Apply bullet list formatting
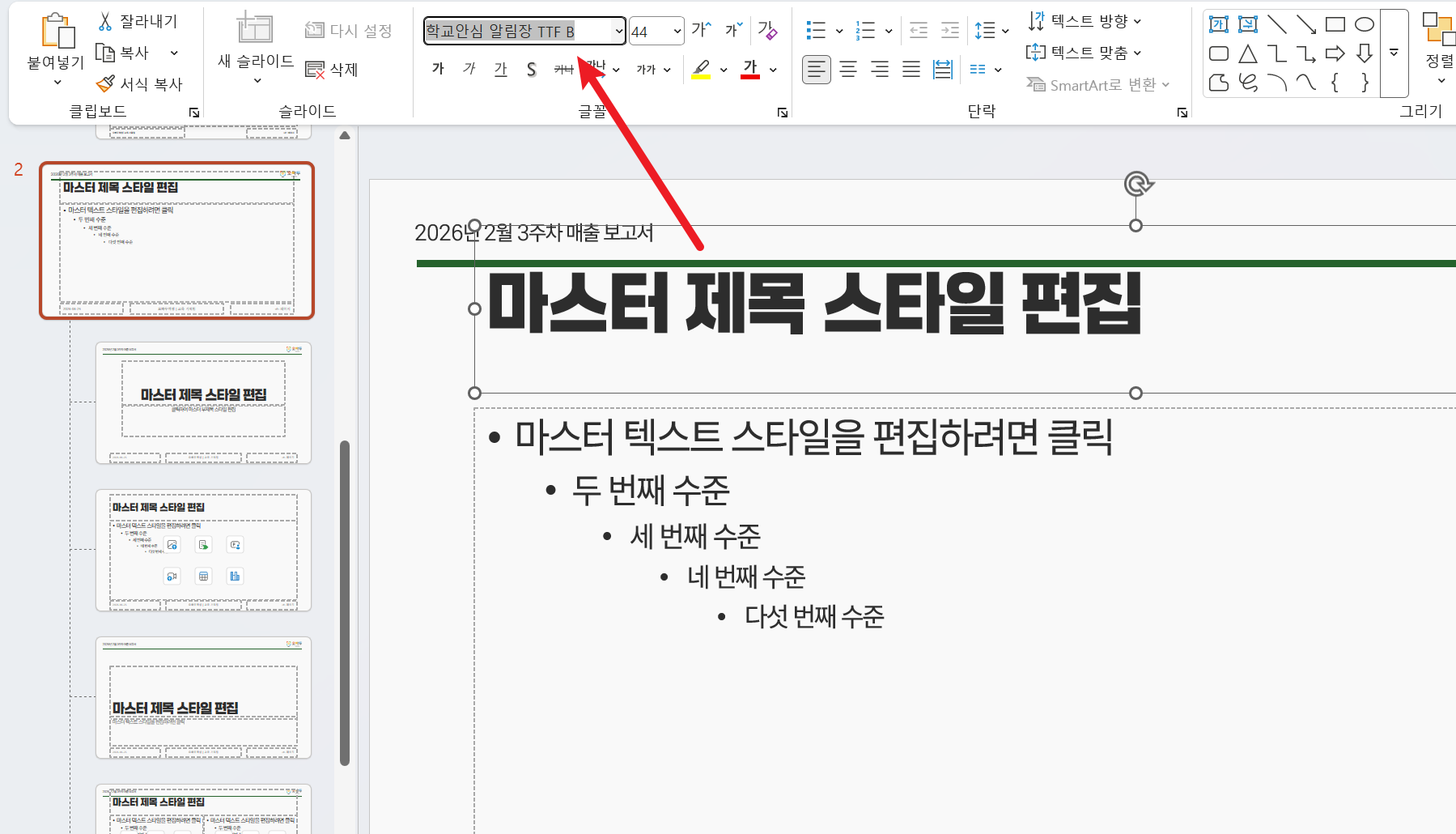 pyautogui.click(x=816, y=31)
